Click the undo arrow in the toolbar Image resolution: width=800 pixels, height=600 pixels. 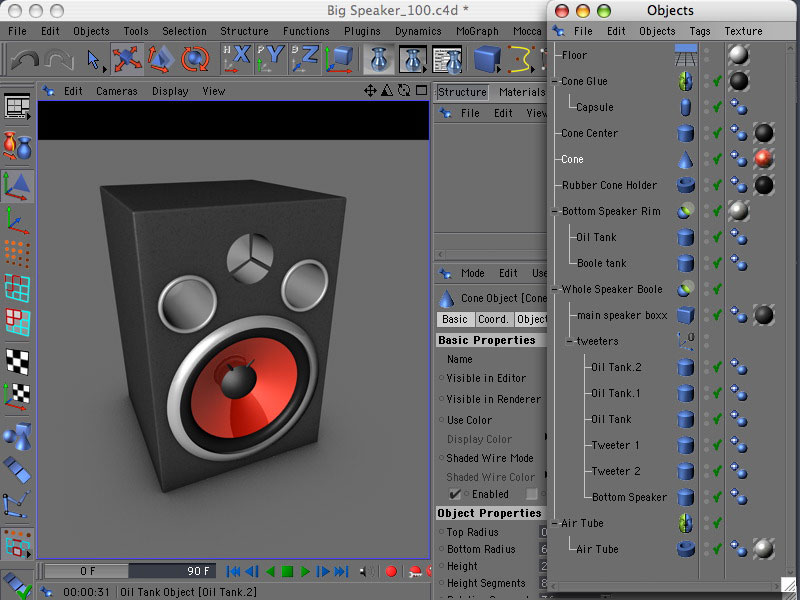pos(25,60)
